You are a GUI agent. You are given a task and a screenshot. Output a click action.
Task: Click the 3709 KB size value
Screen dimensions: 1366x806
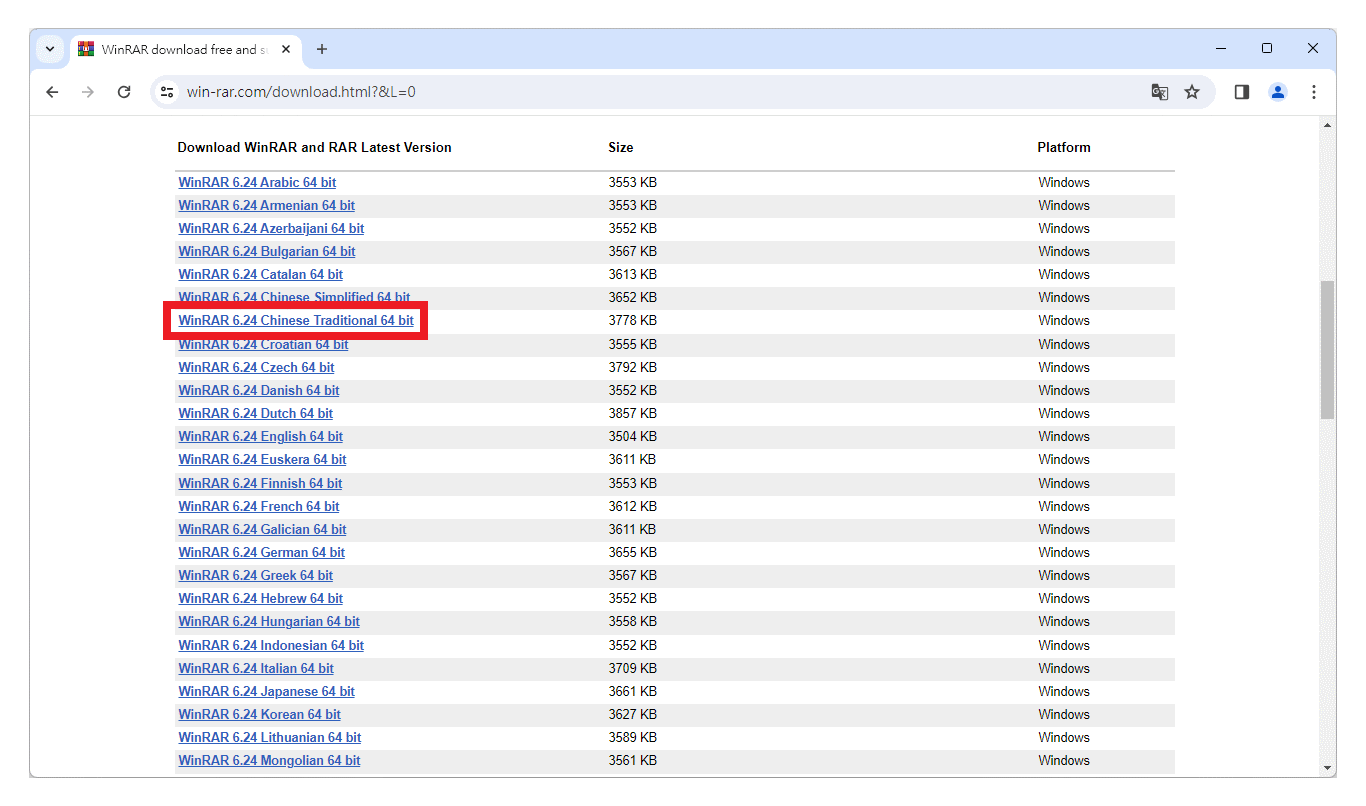tap(632, 668)
